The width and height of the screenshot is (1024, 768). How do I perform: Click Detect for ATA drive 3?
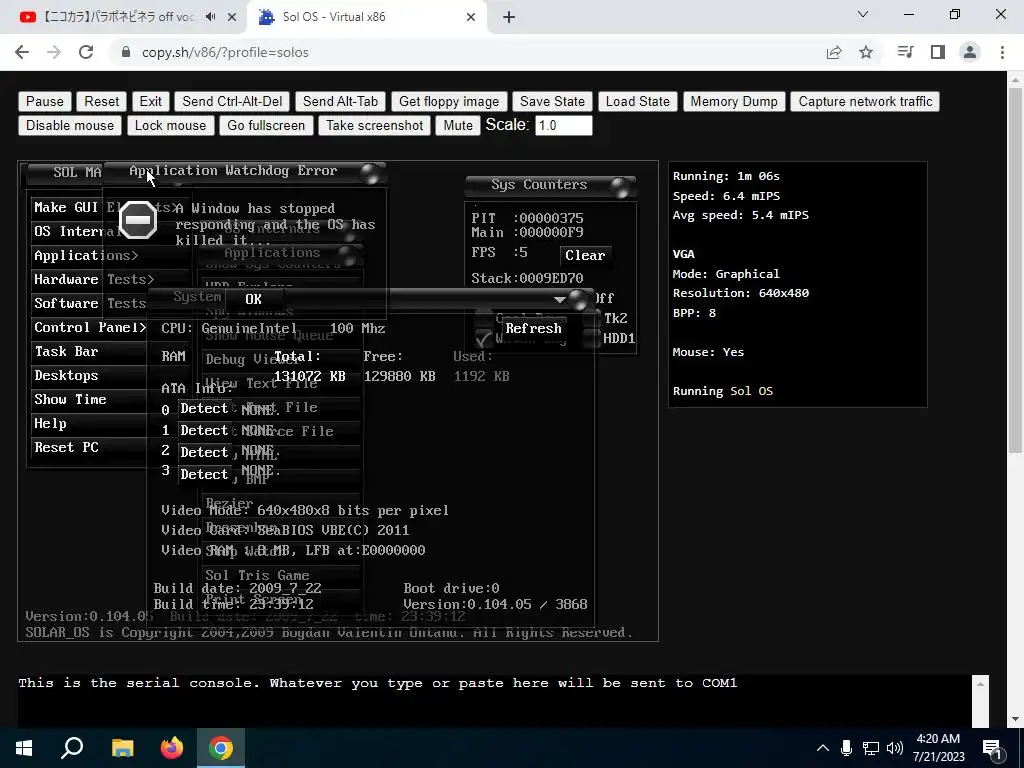[204, 474]
